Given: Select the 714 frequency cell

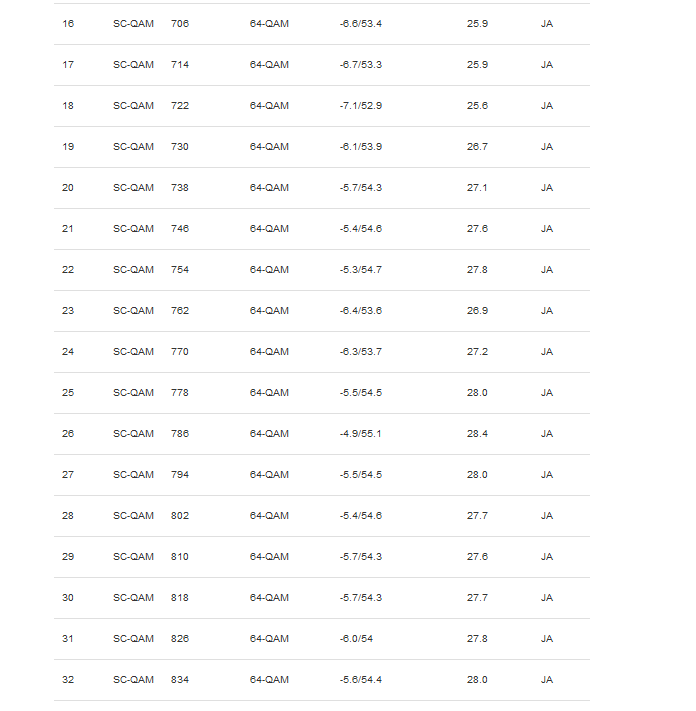Looking at the screenshot, I should tap(180, 64).
